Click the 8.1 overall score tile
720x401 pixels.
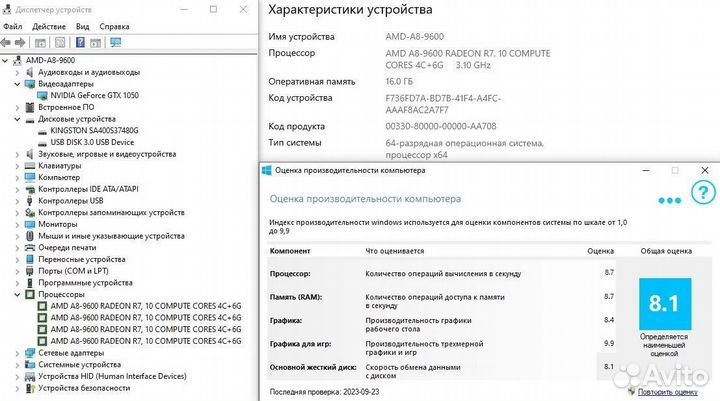point(665,304)
